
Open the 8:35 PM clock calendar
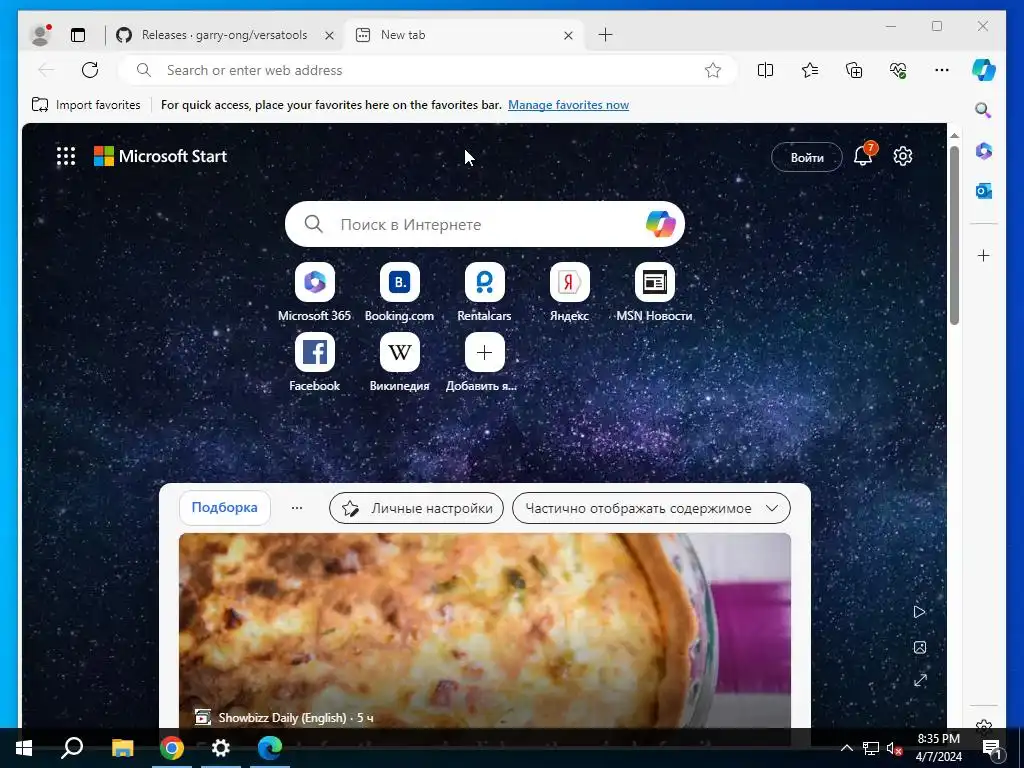[938, 748]
